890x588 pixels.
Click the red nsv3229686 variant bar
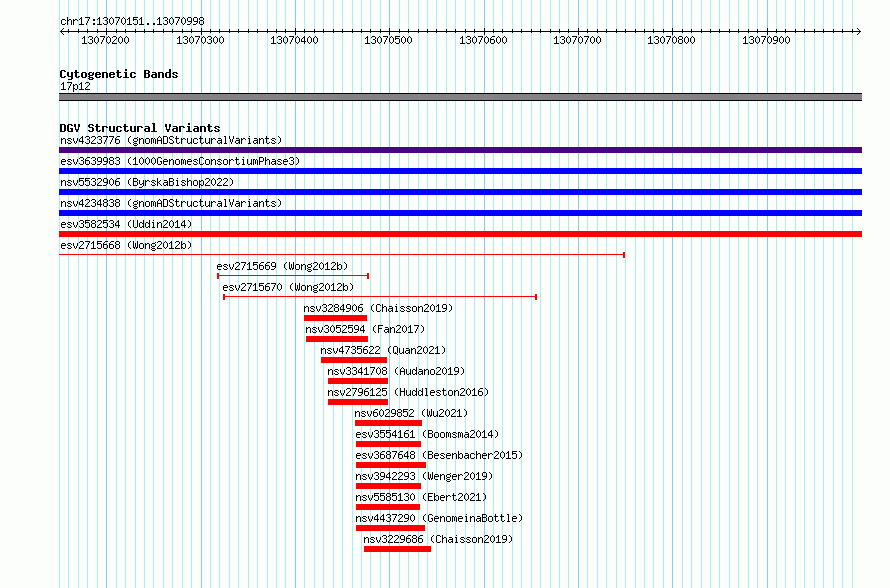tap(397, 549)
